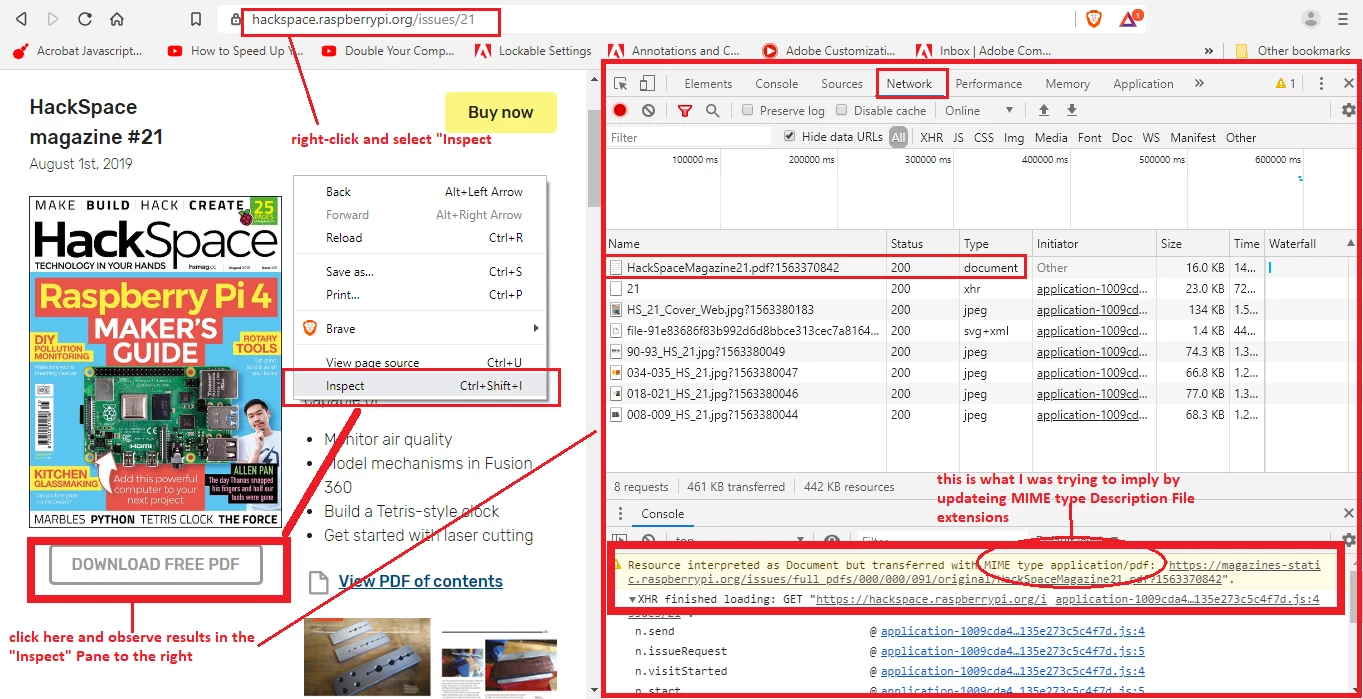Open the Other bookmarks folder
This screenshot has width=1363, height=699.
pos(1293,51)
